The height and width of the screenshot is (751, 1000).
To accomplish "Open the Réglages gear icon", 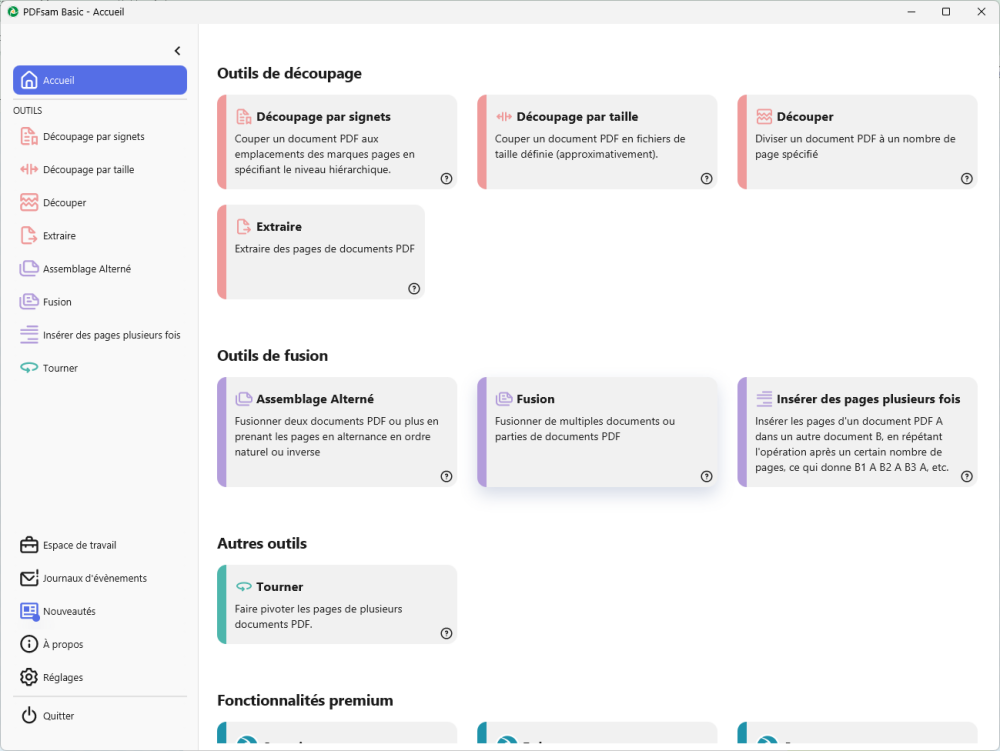I will coord(29,677).
